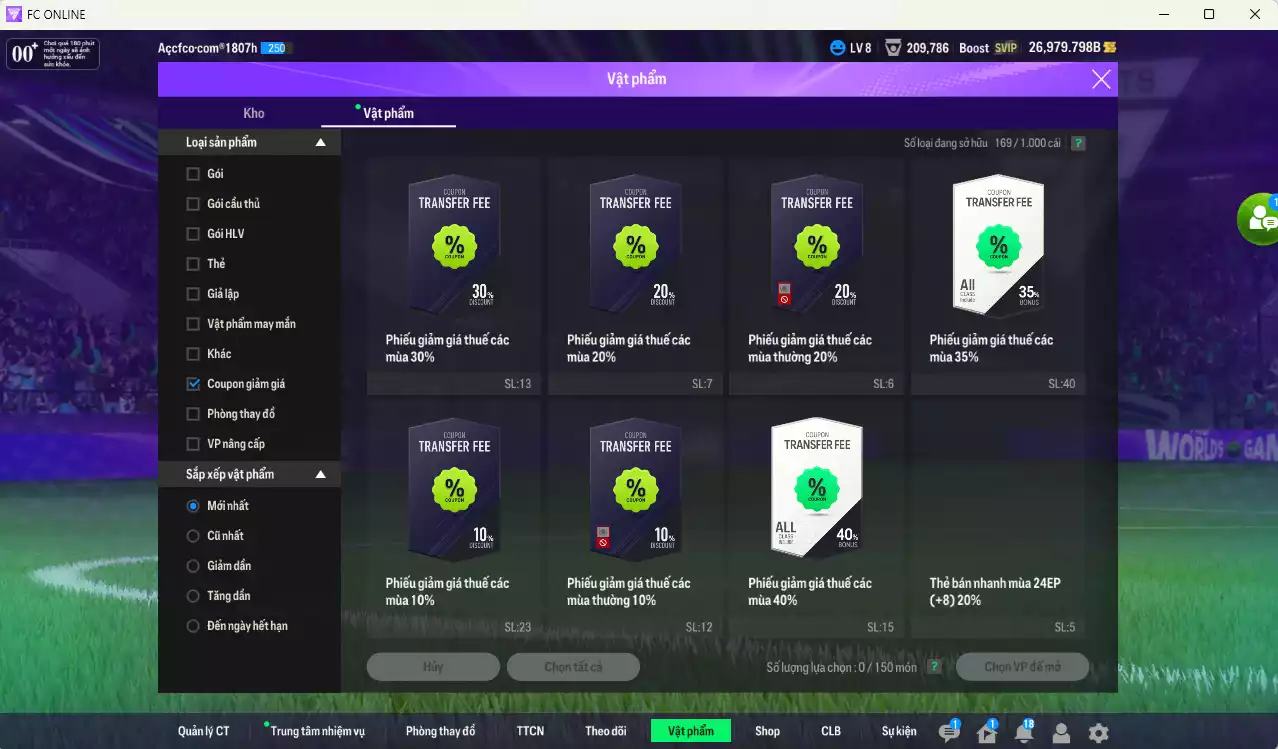Click the SVIP boost badge
The width and height of the screenshot is (1278, 749).
point(1005,47)
